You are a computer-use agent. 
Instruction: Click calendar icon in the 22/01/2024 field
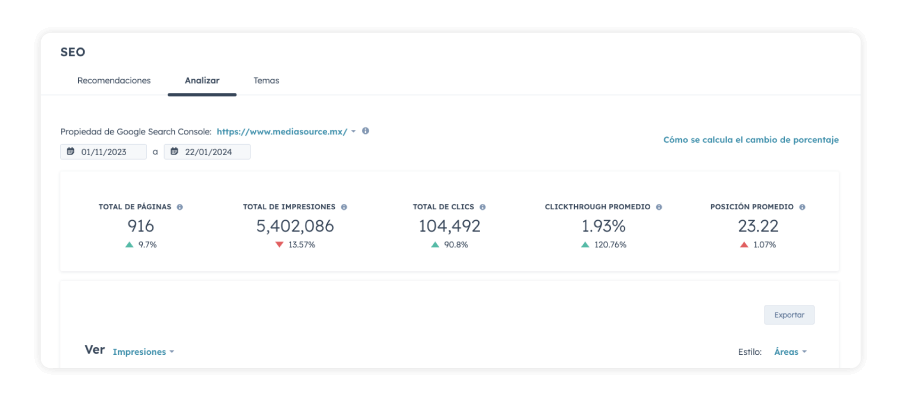coord(174,152)
